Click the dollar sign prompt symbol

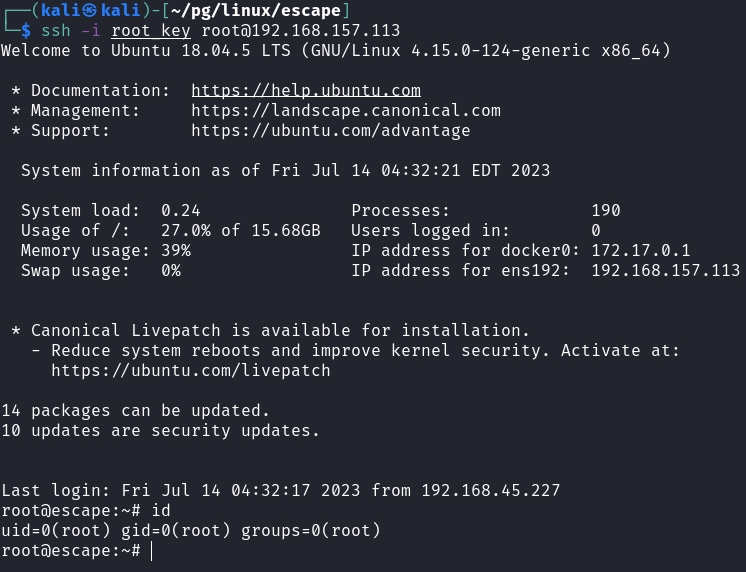(x=26, y=31)
